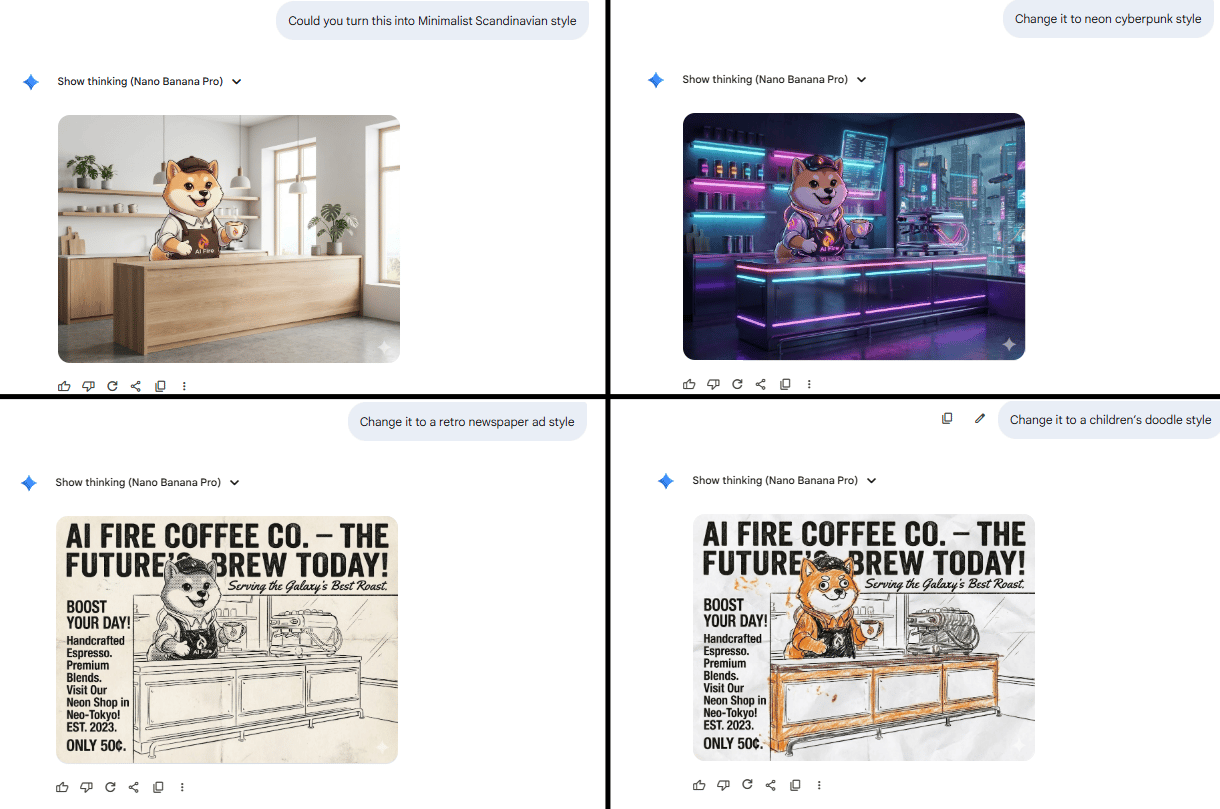Open the more options menu under the doodle image
Image resolution: width=1220 pixels, height=809 pixels.
[x=819, y=785]
